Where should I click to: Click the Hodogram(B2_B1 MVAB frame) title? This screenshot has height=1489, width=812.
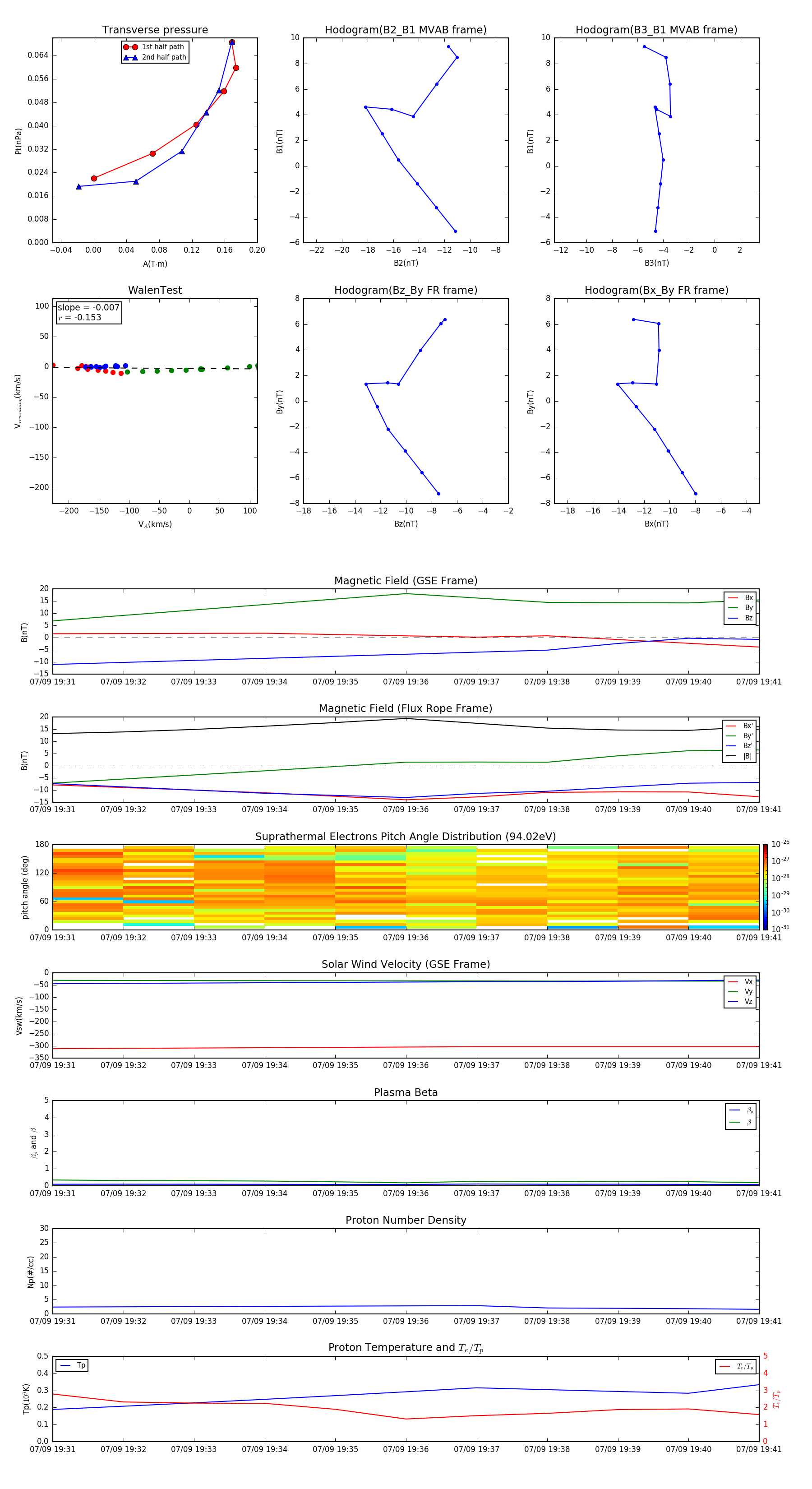406,29
